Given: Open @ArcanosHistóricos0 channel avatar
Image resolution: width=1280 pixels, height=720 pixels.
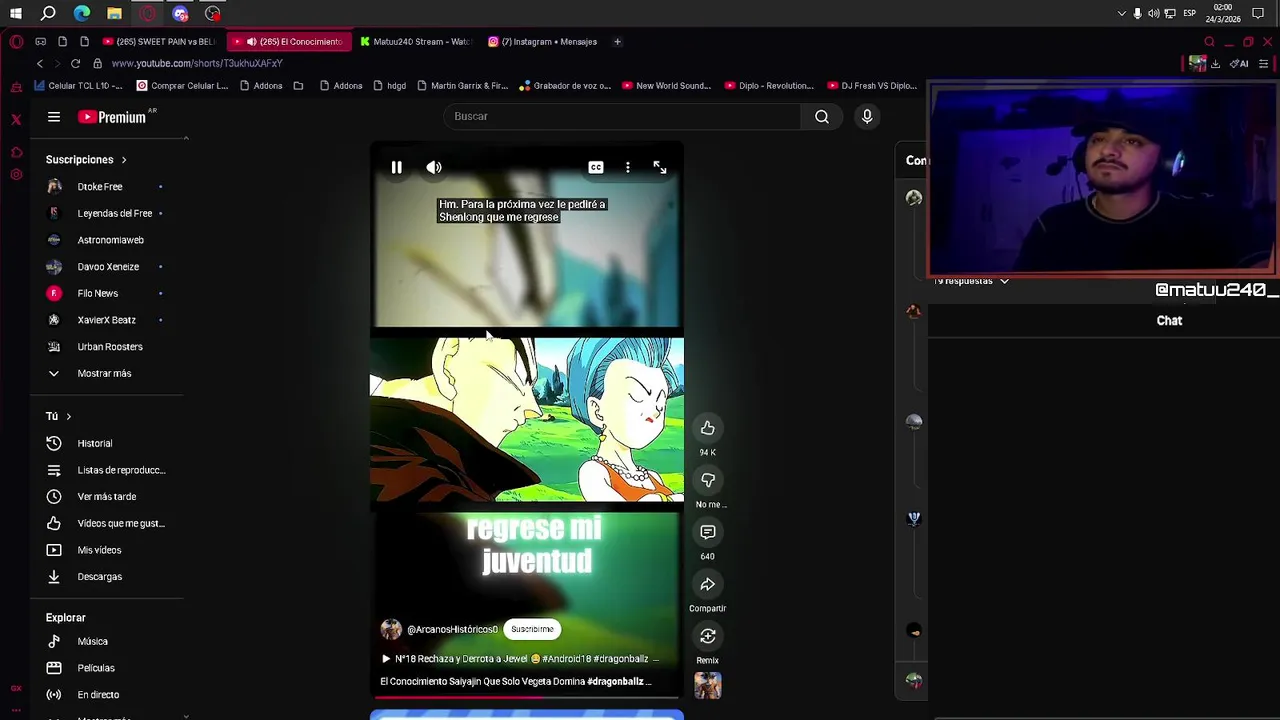Looking at the screenshot, I should [391, 629].
